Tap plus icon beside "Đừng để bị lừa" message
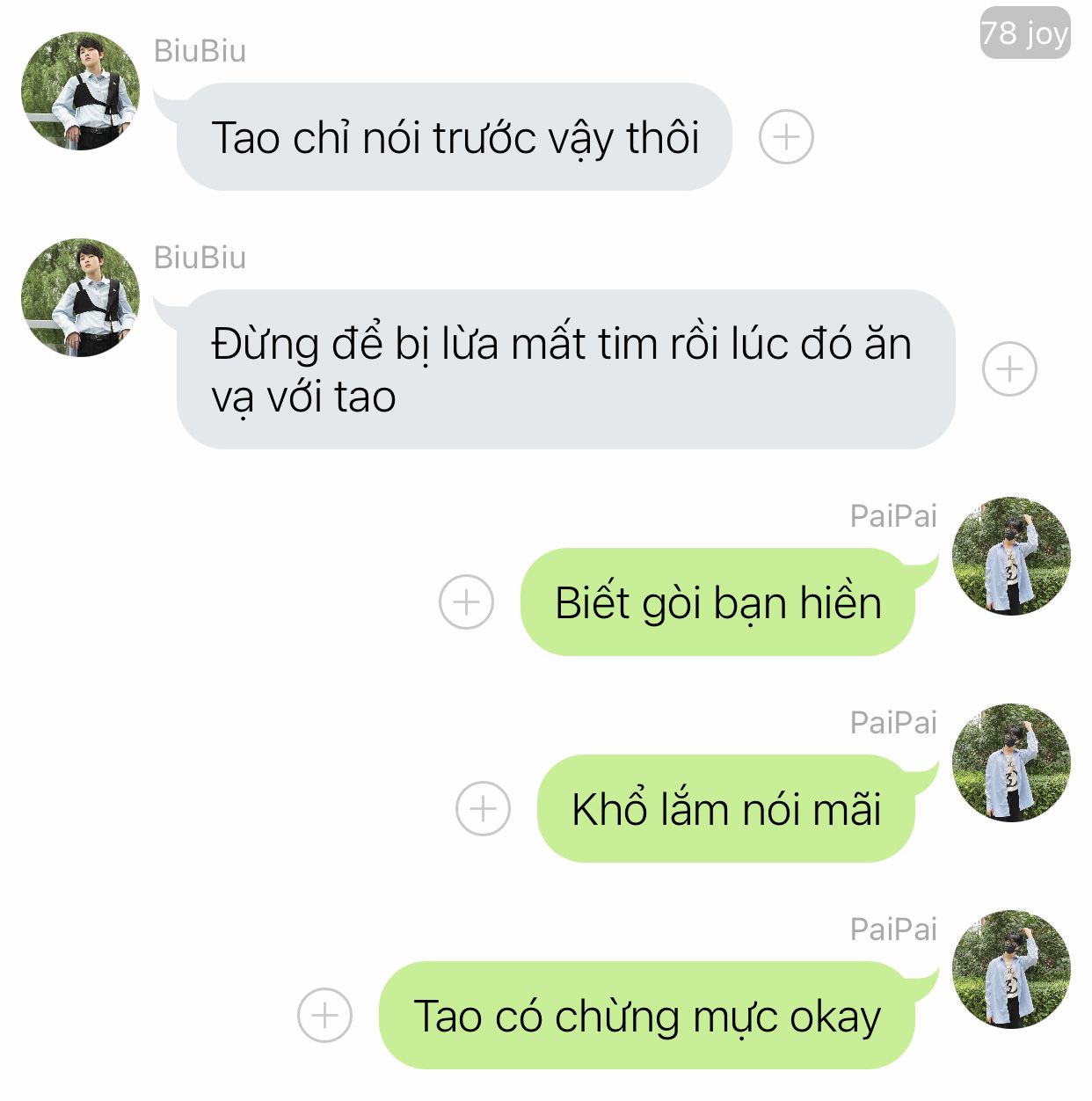 coord(1009,368)
